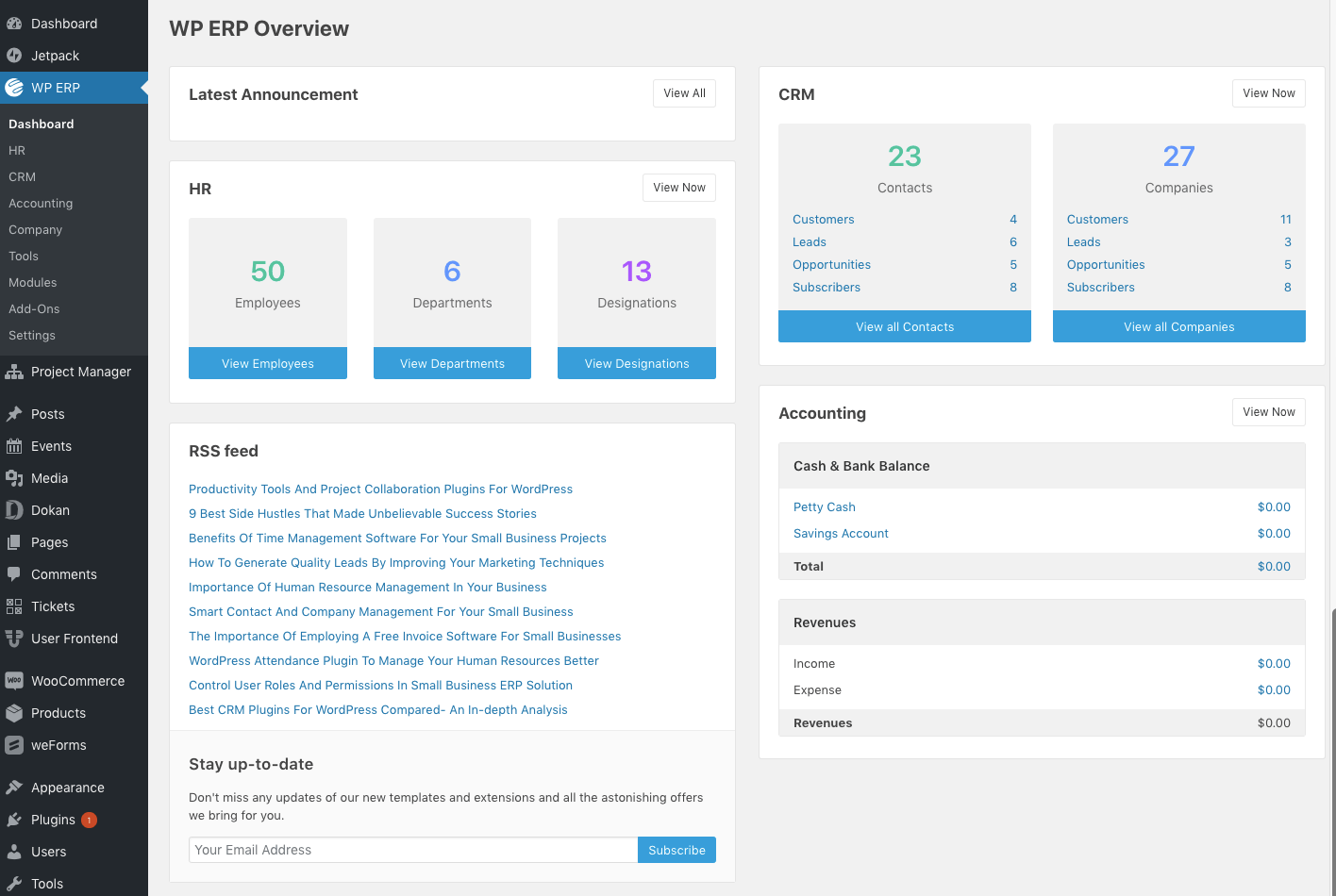Click the Dokan D icon
1336x896 pixels.
(14, 510)
